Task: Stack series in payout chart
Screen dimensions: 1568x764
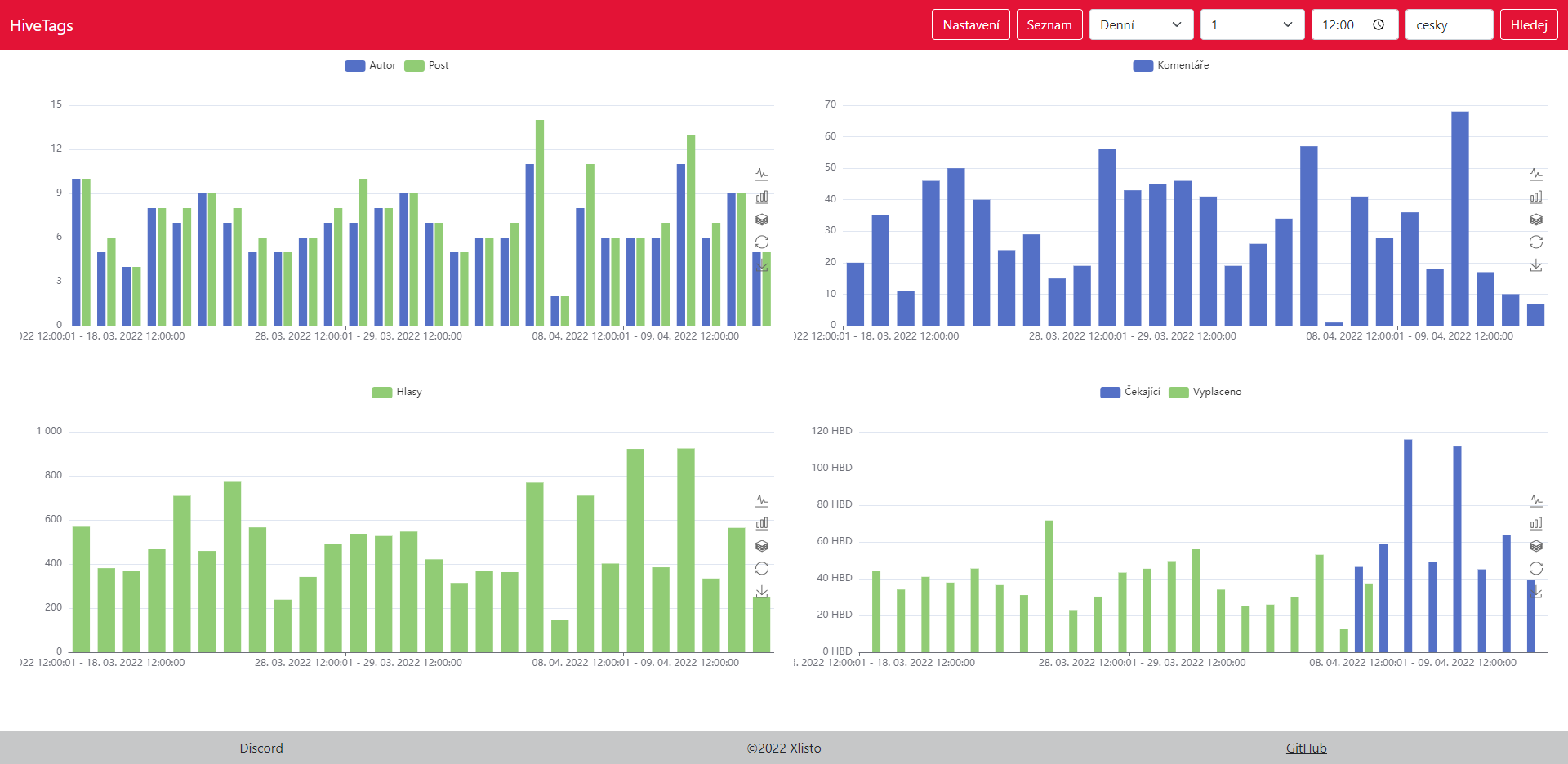Action: pos(1536,546)
